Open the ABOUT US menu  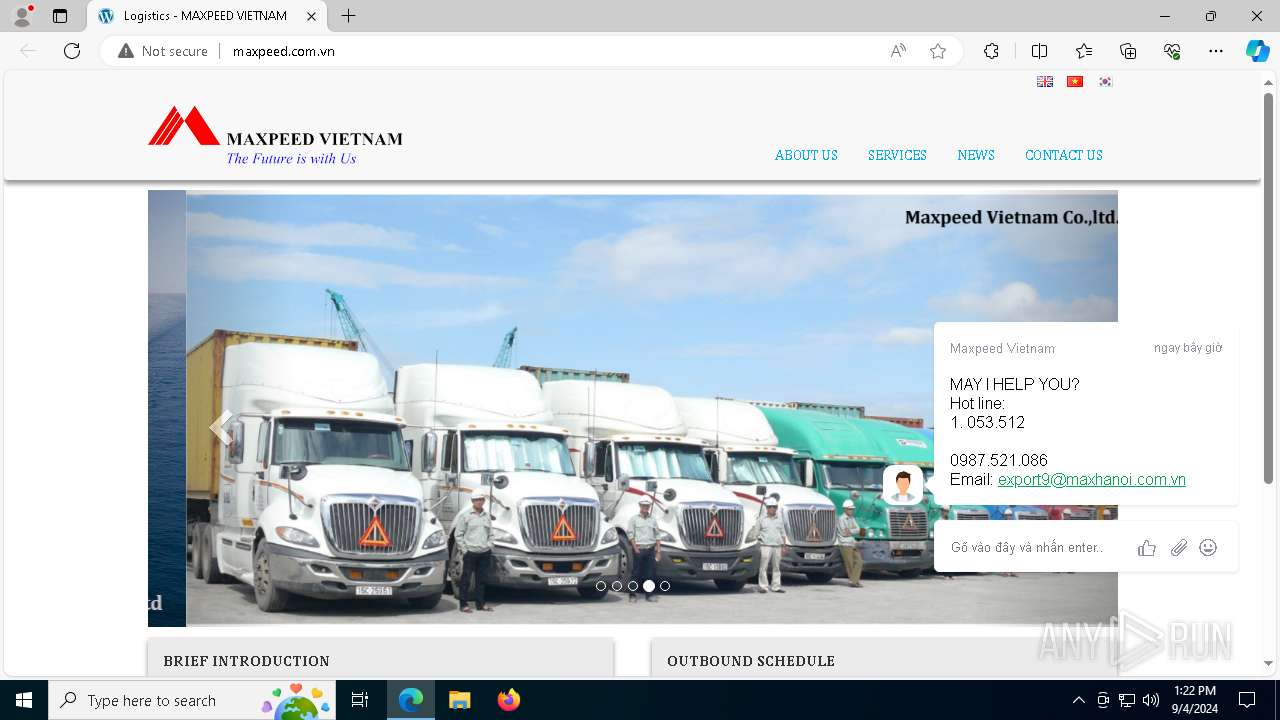pyautogui.click(x=806, y=155)
